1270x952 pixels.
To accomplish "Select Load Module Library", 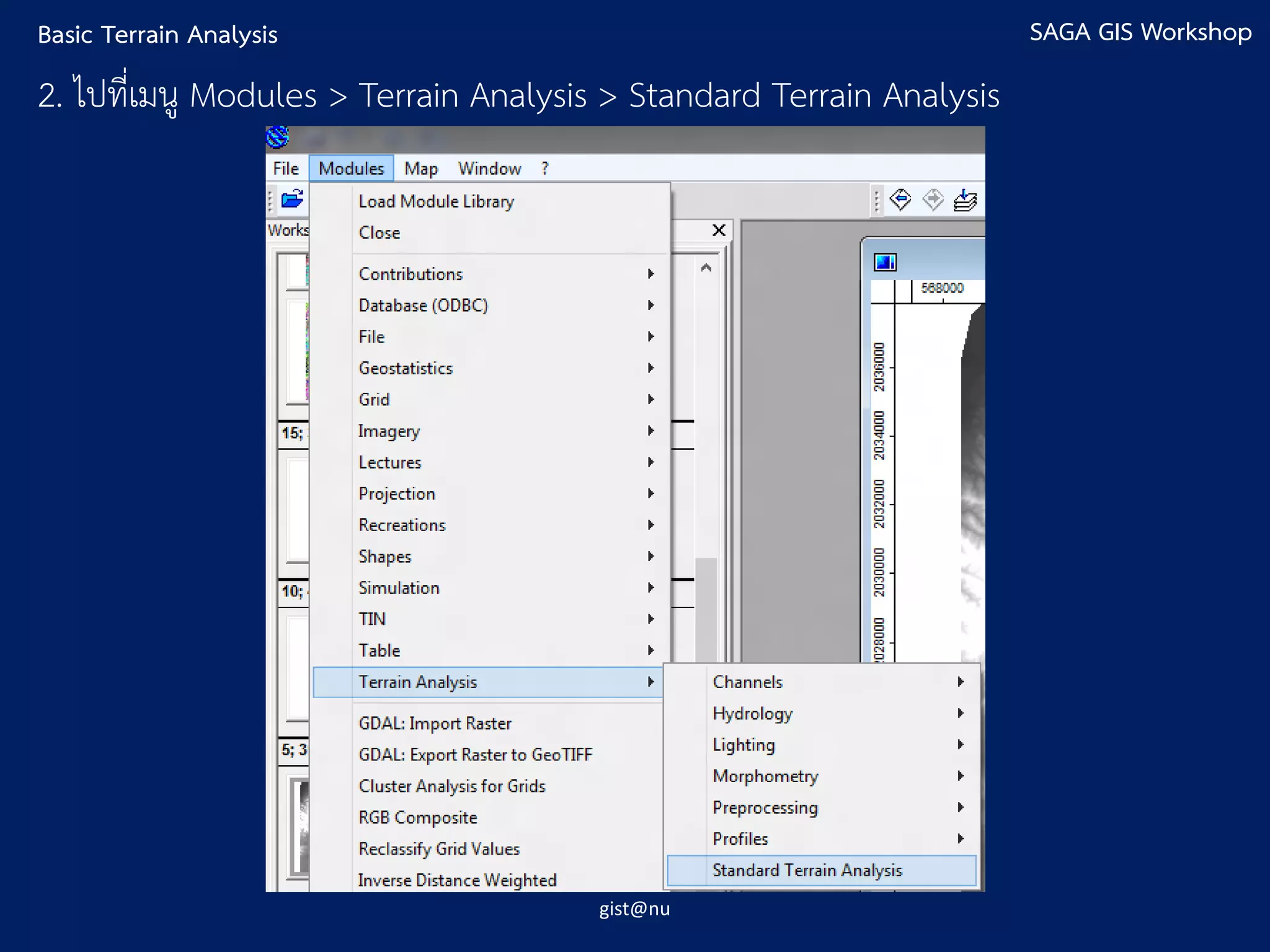I will pyautogui.click(x=490, y=201).
